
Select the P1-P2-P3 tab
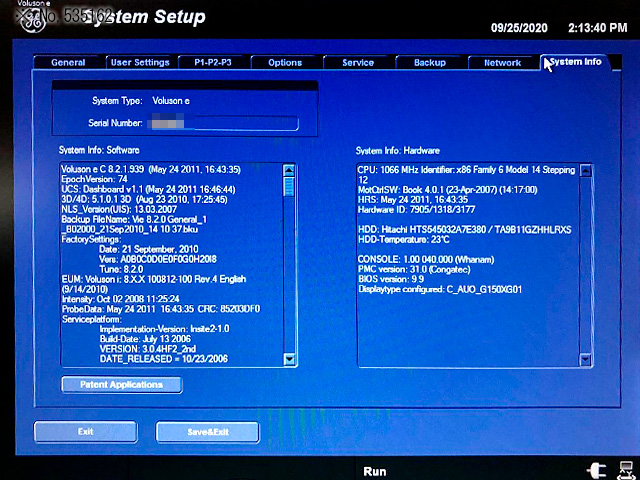click(213, 62)
